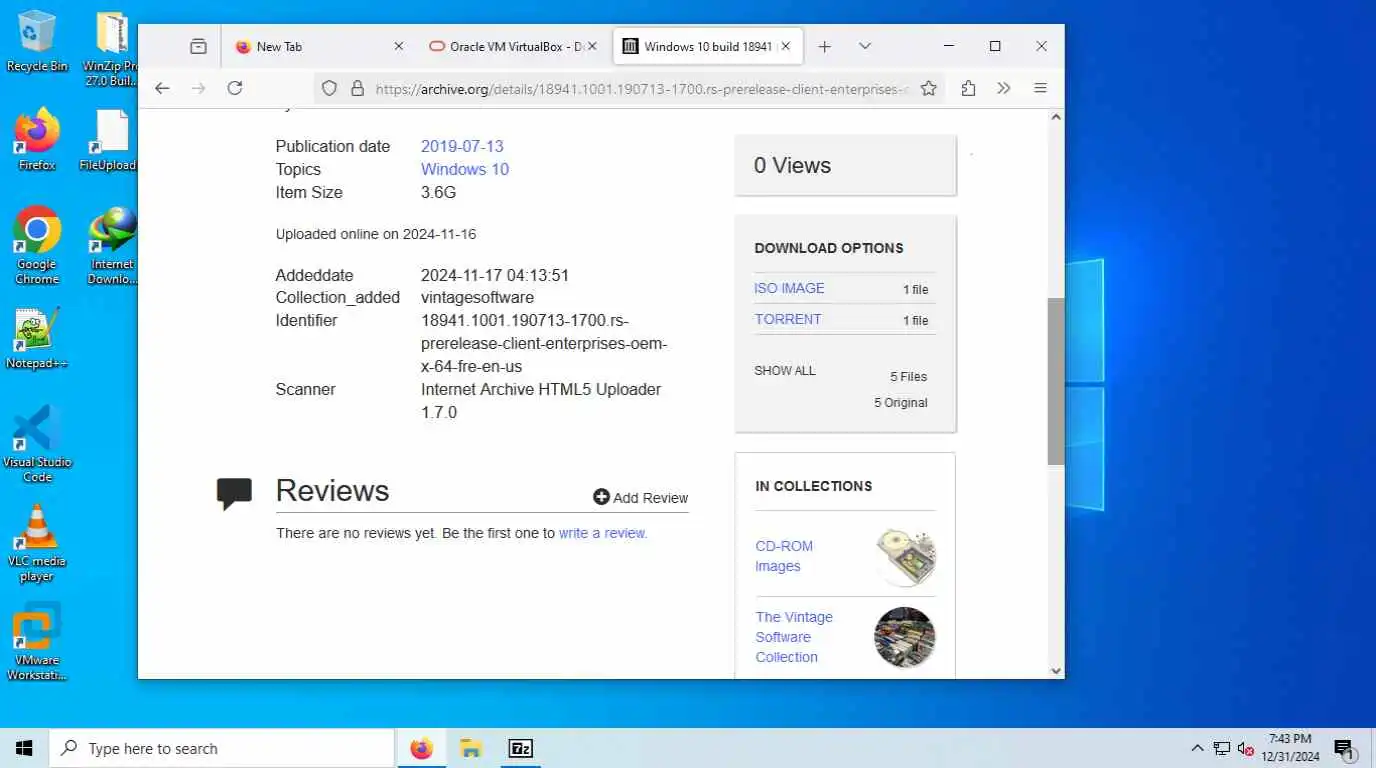Image resolution: width=1376 pixels, height=768 pixels.
Task: Click the taskbar search box
Action: [221, 748]
